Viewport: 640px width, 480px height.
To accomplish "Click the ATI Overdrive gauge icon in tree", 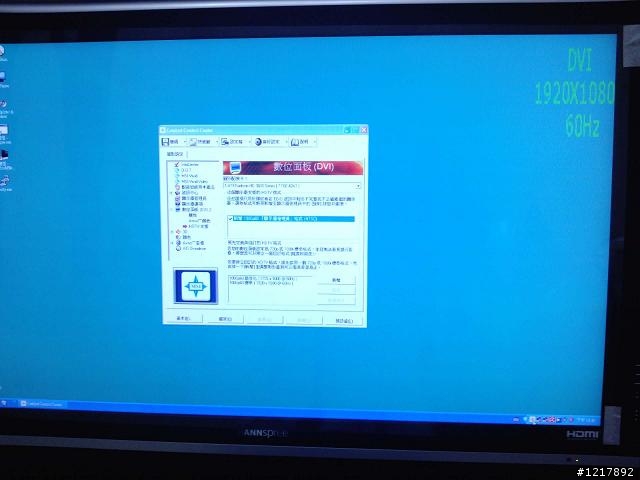I will tap(178, 249).
